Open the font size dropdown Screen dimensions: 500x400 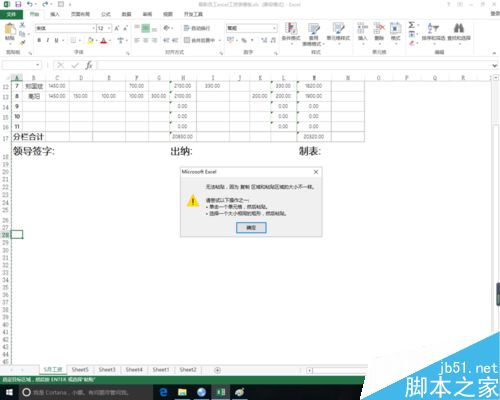pyautogui.click(x=109, y=28)
